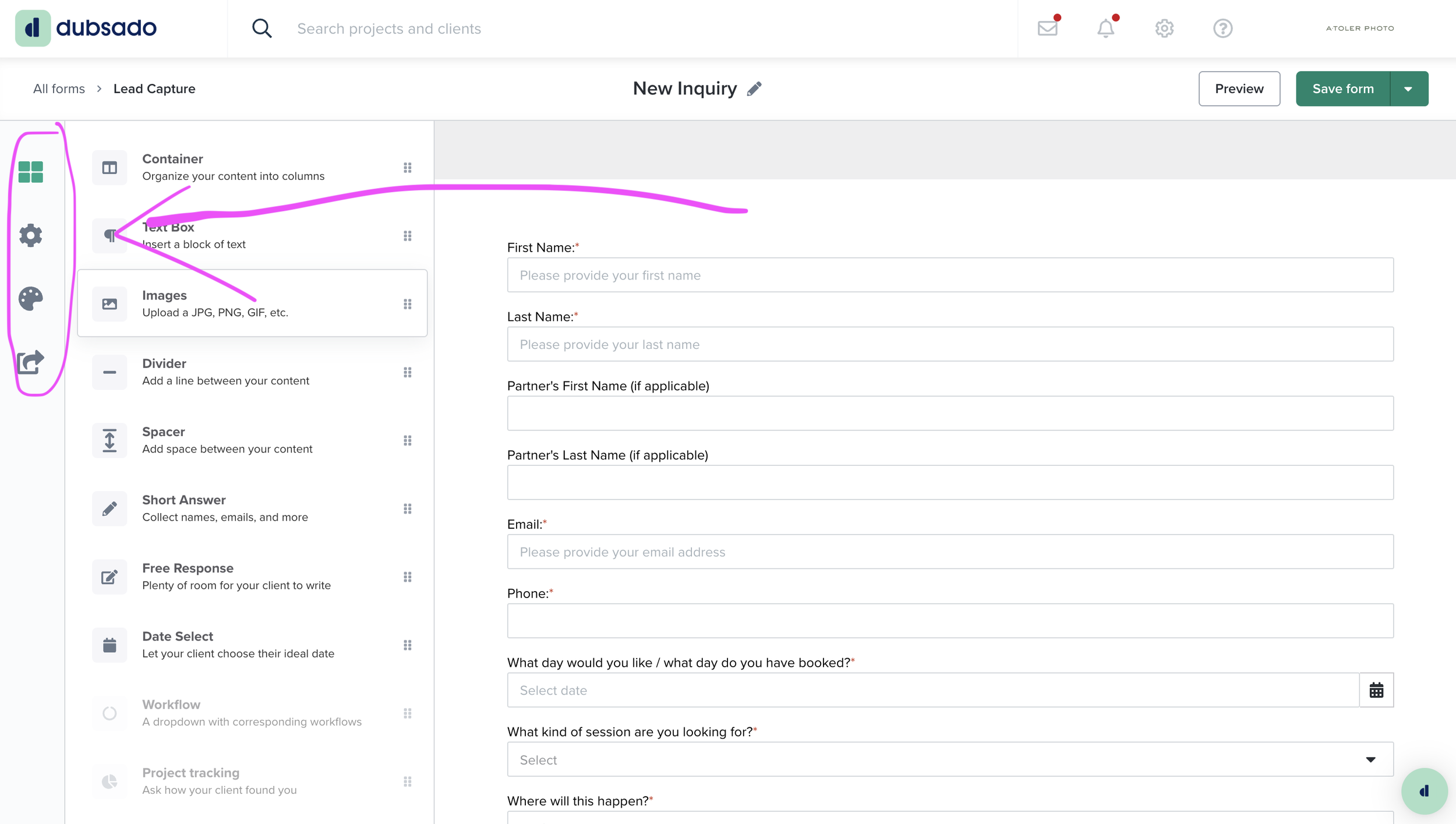This screenshot has height=824, width=1456.
Task: Open the mail inbox icon
Action: (x=1047, y=28)
